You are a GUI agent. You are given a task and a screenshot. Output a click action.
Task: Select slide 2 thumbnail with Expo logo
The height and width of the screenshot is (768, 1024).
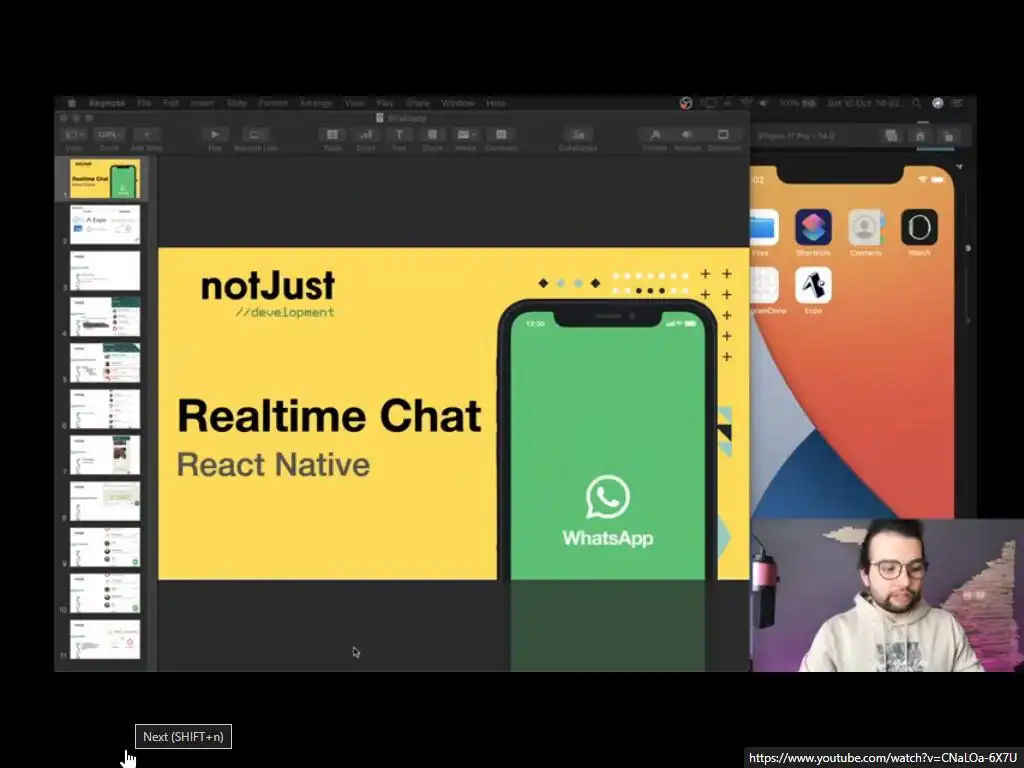click(x=105, y=225)
